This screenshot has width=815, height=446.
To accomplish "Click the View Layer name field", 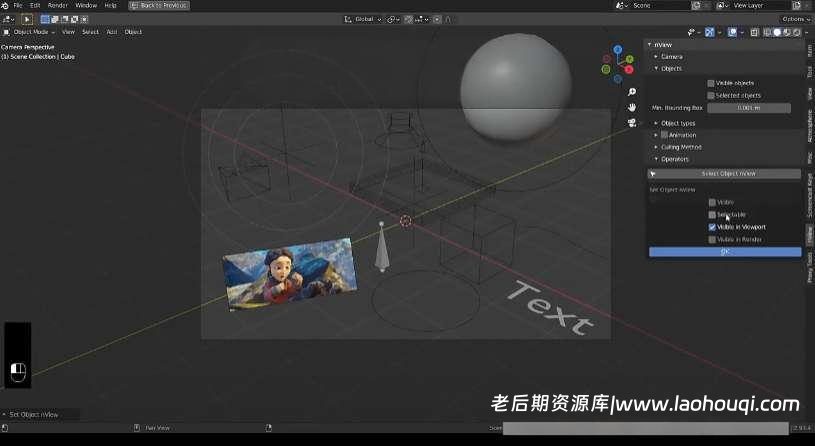I will tap(761, 5).
